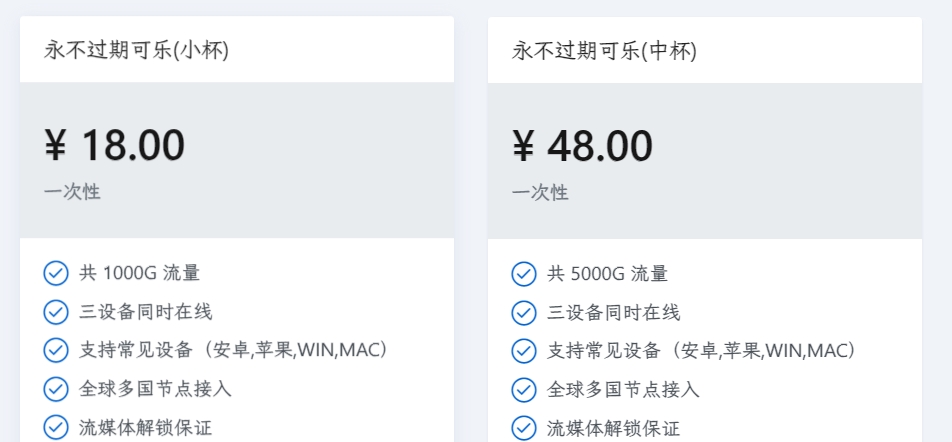The image size is (952, 442).
Task: Click checkmark icon beside 共 5000G 流量
Action: click(x=523, y=274)
